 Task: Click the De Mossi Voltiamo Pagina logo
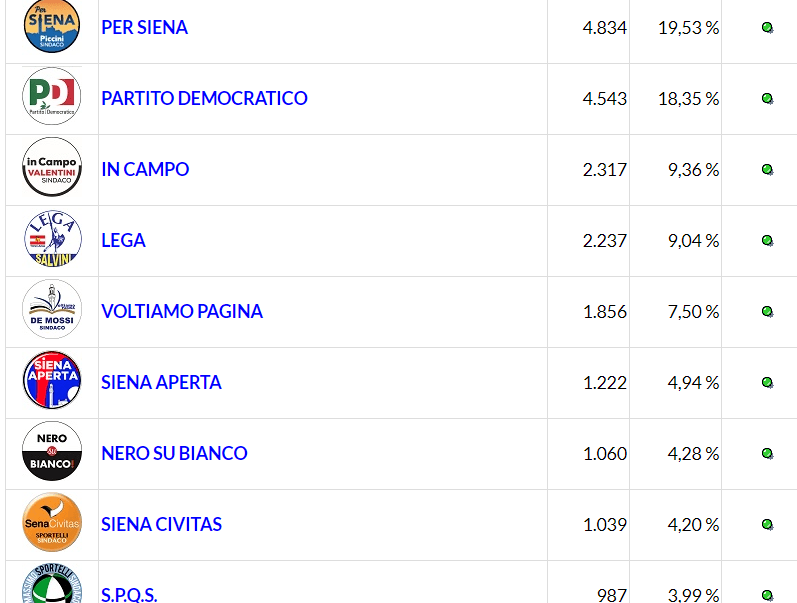[52, 311]
